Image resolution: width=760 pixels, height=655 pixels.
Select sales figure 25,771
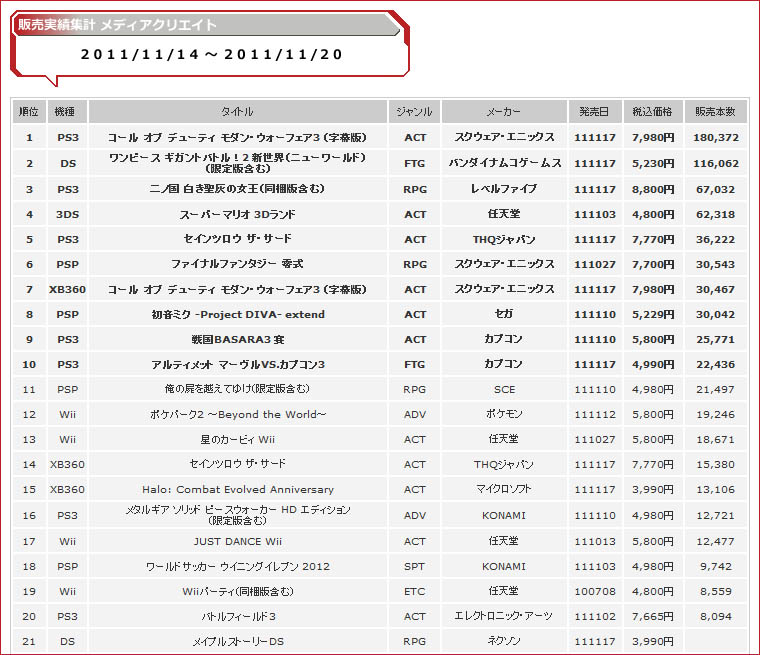tap(716, 340)
